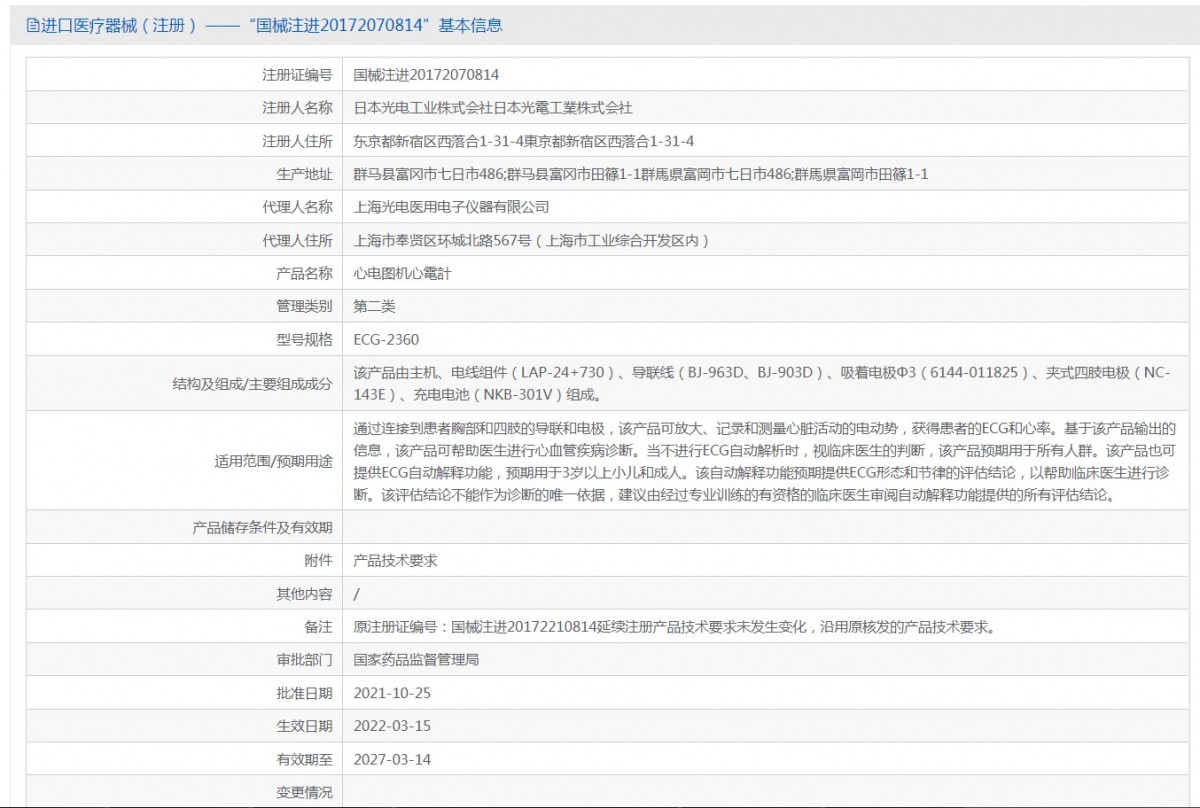Viewport: 1200px width, 808px height.
Task: Click the 适用范围/预期用途 label
Action: click(x=274, y=461)
